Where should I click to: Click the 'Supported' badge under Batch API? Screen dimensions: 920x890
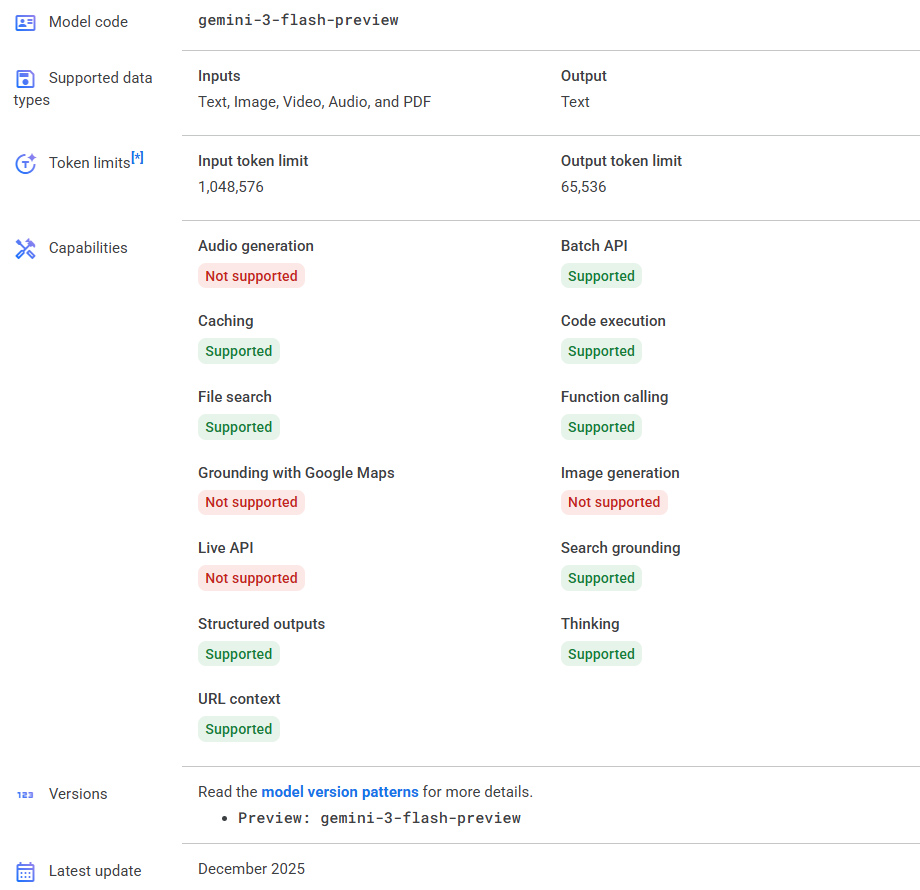tap(601, 276)
